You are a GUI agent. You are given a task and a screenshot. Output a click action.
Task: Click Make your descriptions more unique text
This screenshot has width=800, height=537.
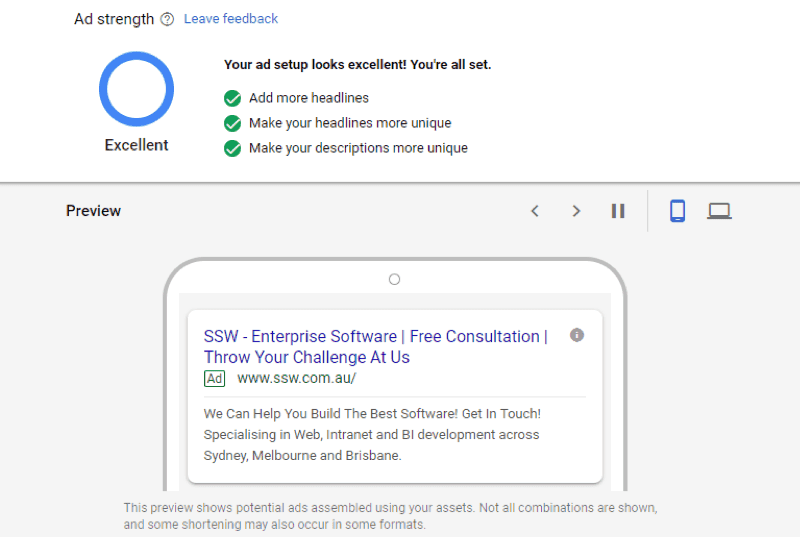tap(358, 148)
